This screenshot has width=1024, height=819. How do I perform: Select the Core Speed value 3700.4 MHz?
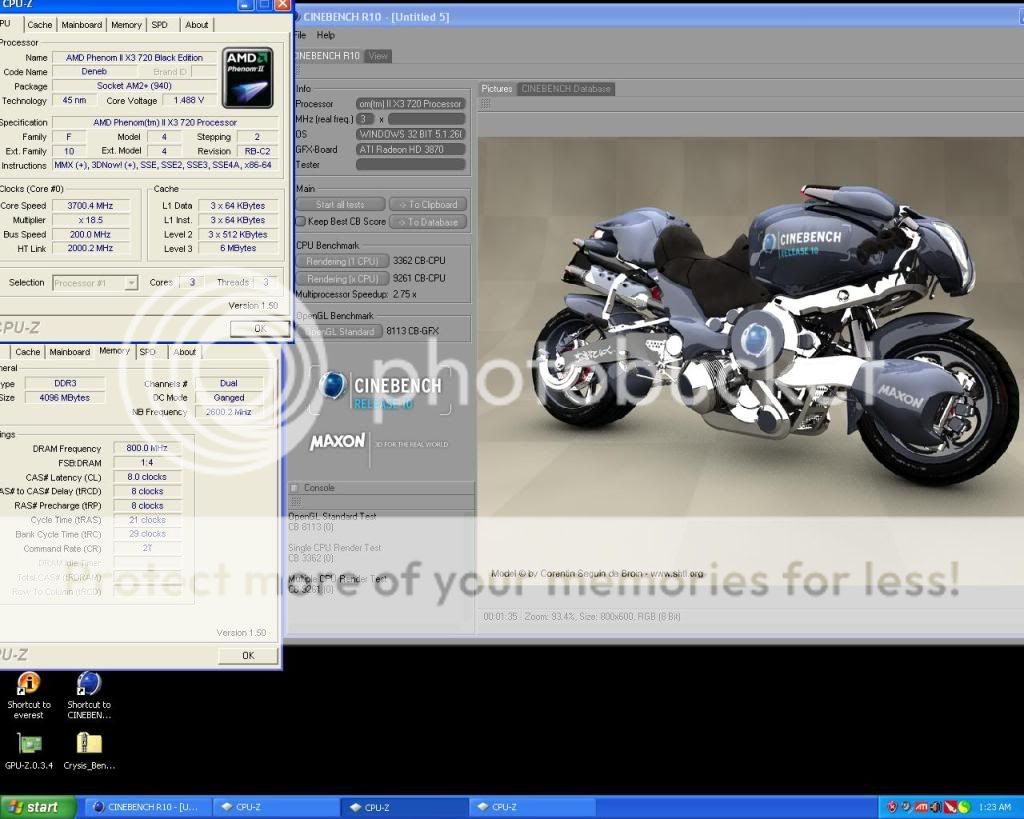[x=90, y=206]
